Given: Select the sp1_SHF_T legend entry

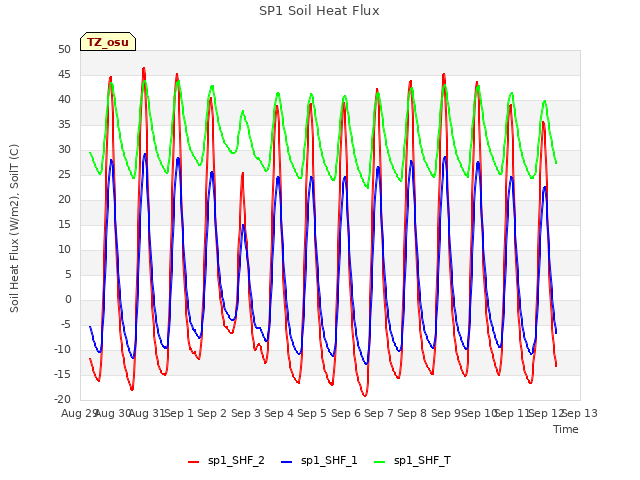Looking at the screenshot, I should [x=412, y=461].
